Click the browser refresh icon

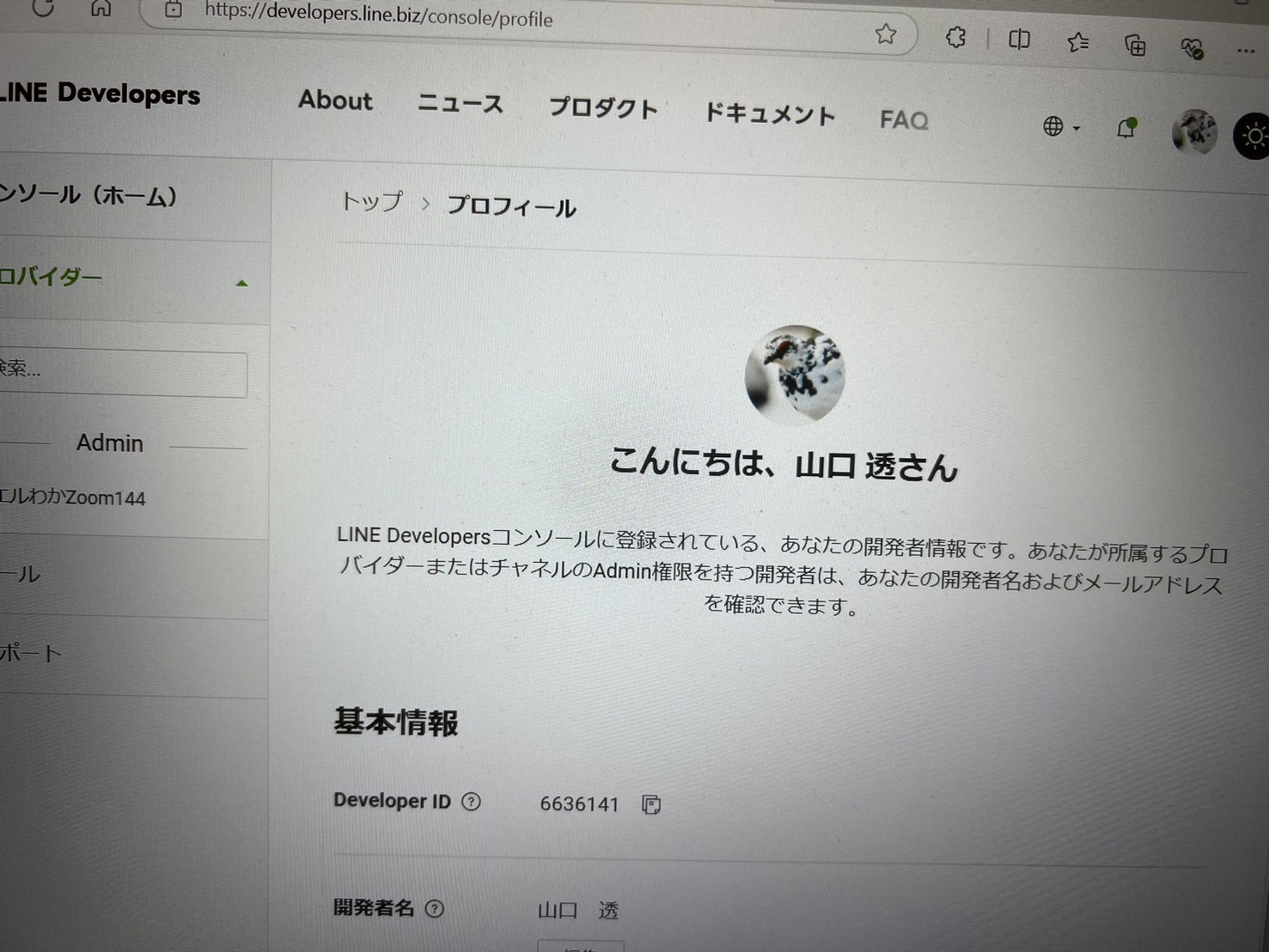pyautogui.click(x=42, y=8)
